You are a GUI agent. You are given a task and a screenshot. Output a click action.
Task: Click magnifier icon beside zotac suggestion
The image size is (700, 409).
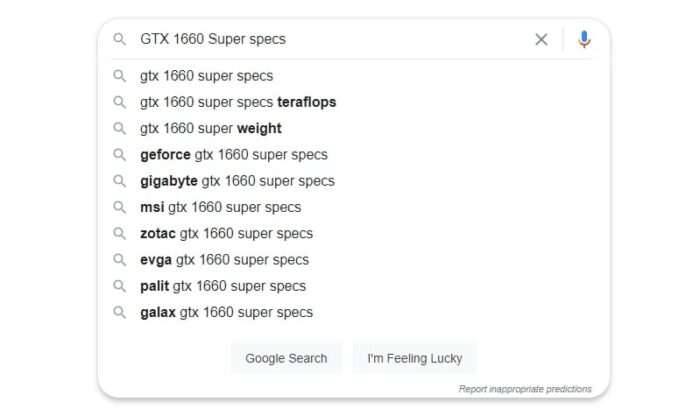(119, 234)
